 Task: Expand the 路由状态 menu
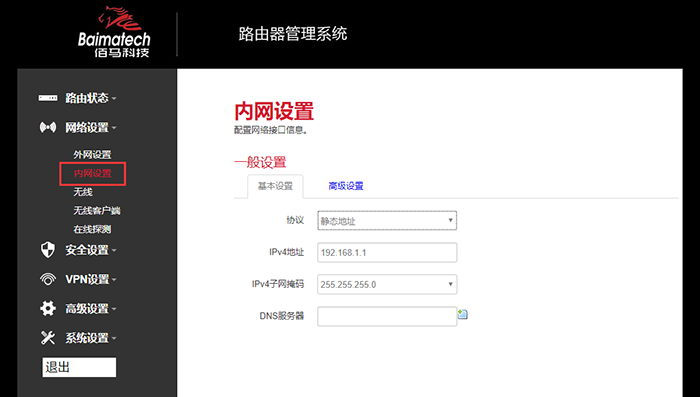[91, 98]
